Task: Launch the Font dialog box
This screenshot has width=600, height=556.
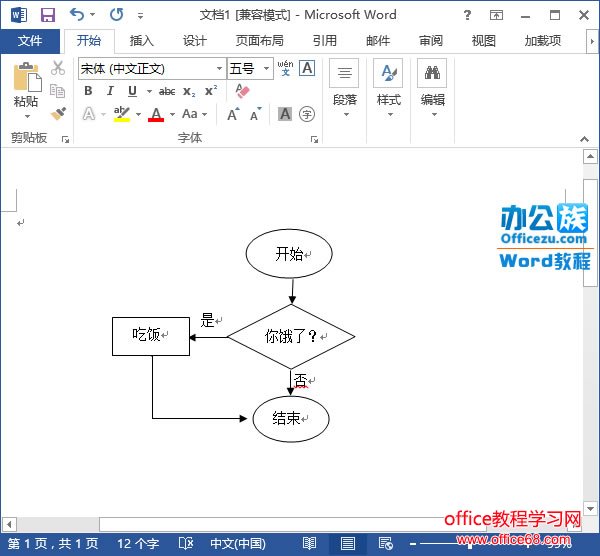Action: [315, 139]
